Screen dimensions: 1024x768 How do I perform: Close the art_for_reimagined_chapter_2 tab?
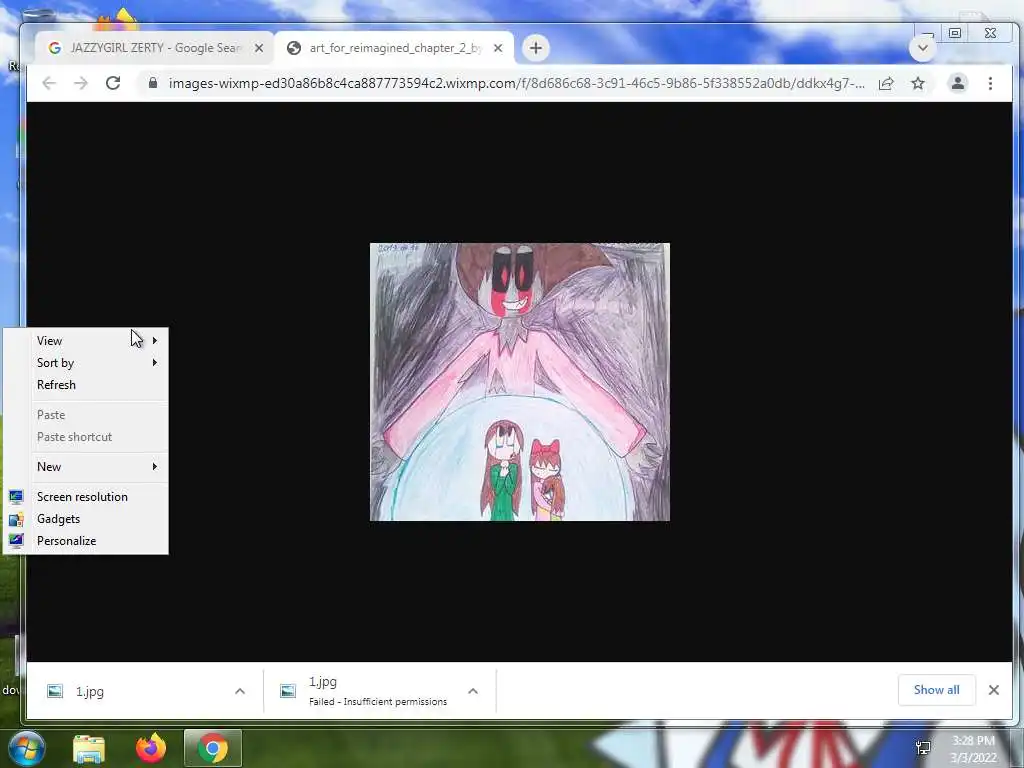click(498, 48)
